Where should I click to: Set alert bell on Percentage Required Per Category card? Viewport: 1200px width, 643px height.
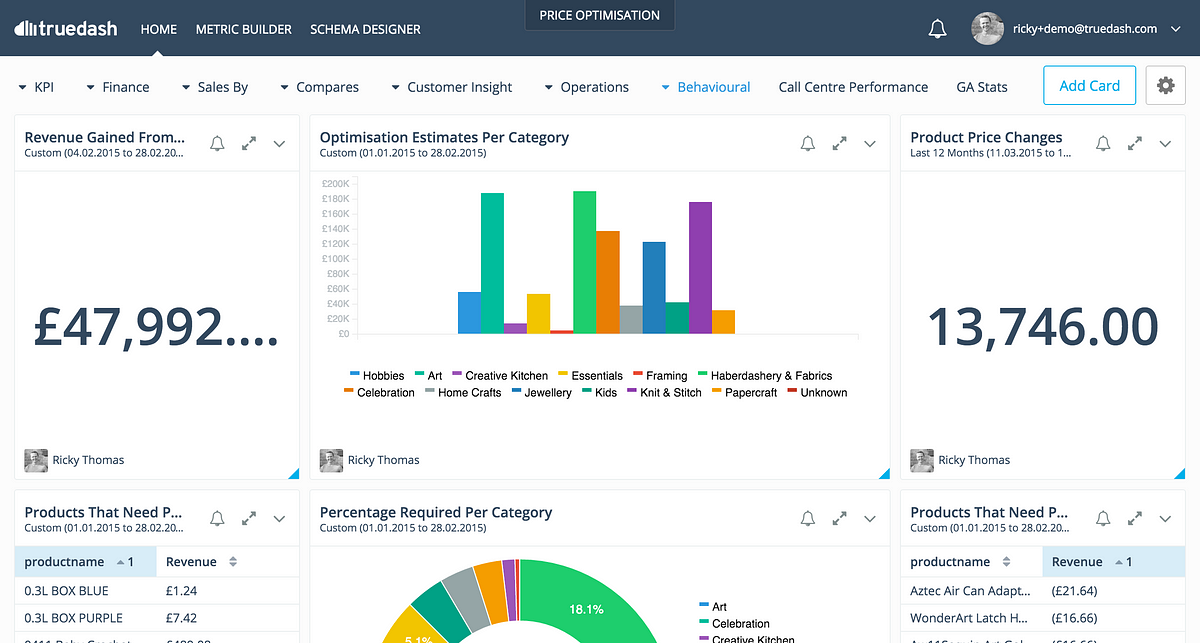point(808,519)
